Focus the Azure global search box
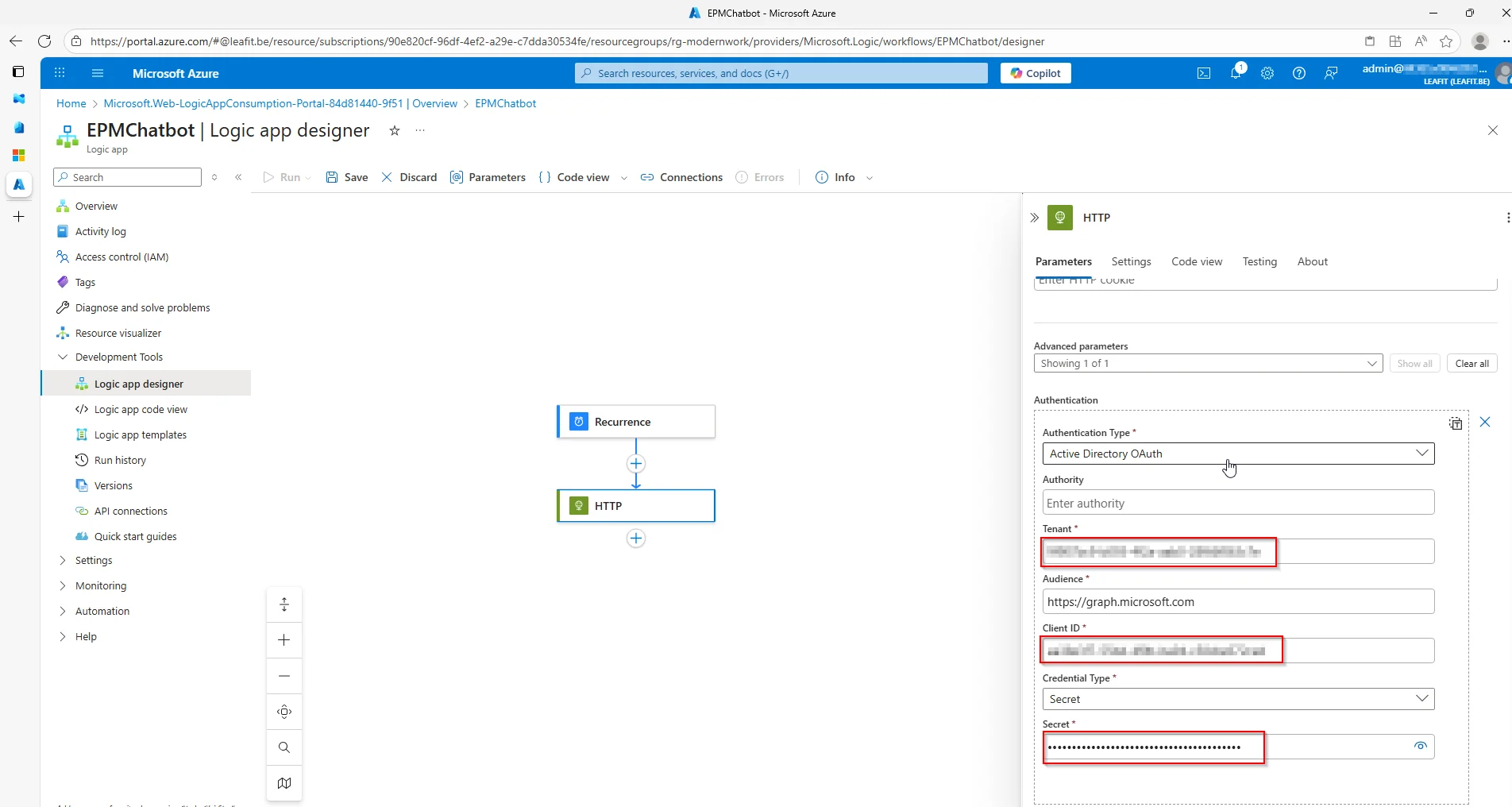1512x807 pixels. [x=781, y=73]
